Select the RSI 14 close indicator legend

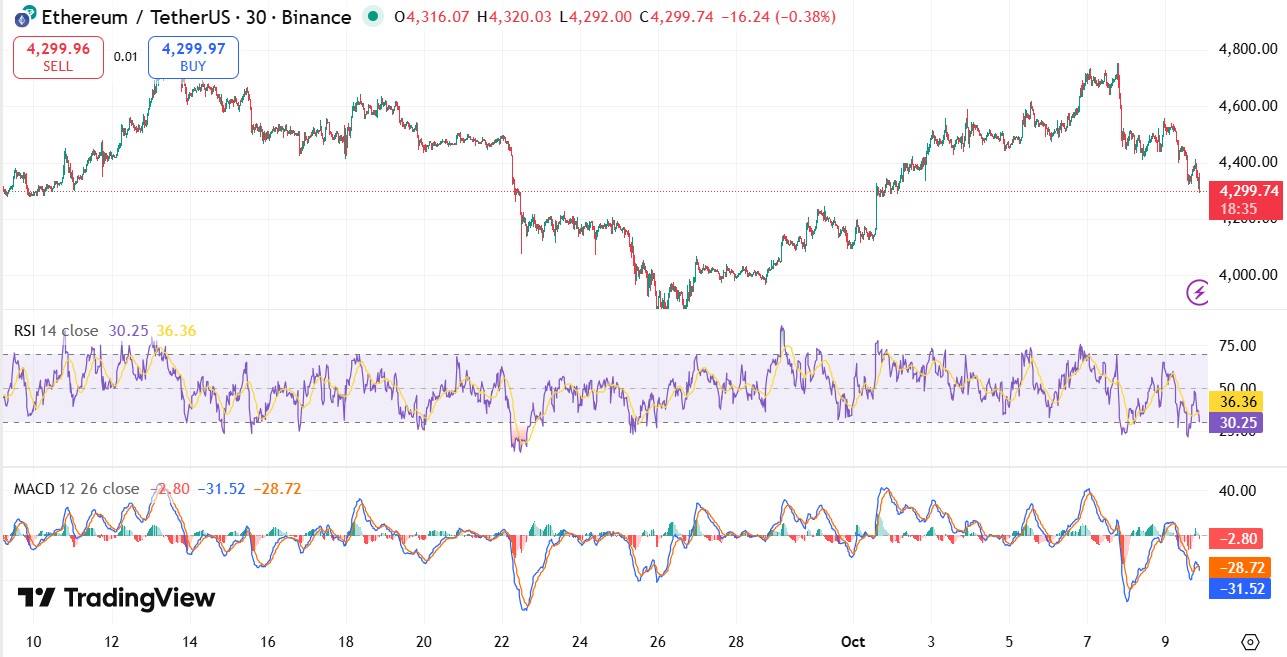pyautogui.click(x=56, y=331)
